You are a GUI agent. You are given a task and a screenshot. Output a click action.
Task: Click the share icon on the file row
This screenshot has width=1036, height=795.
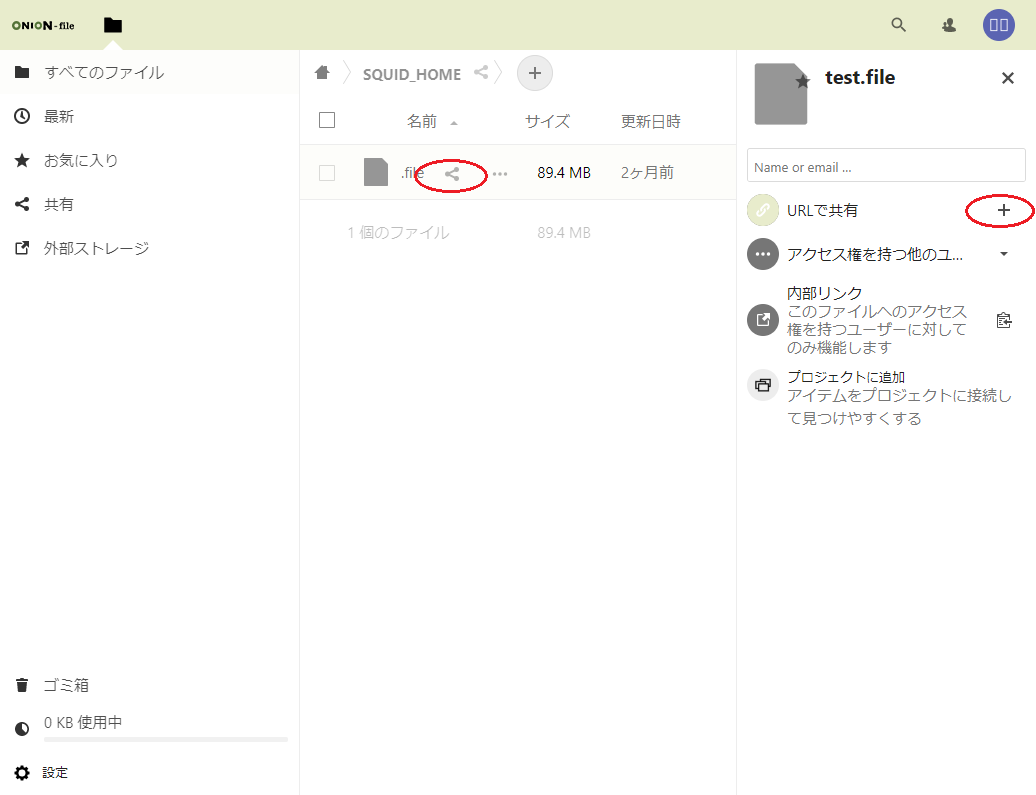[452, 173]
